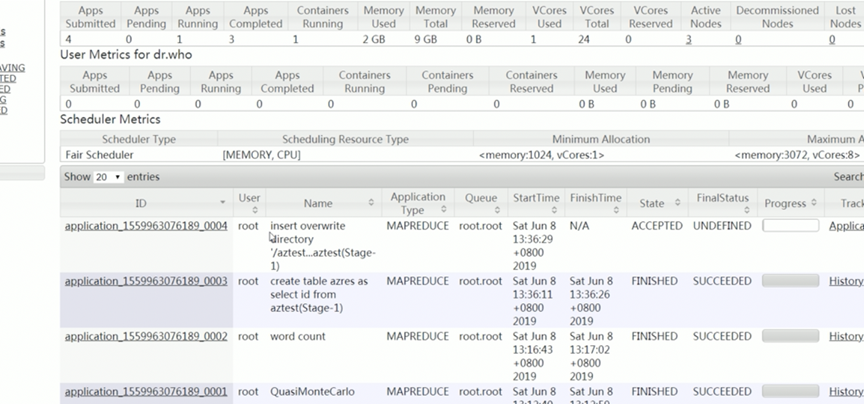Open the Show entries count dropdown

tap(108, 177)
